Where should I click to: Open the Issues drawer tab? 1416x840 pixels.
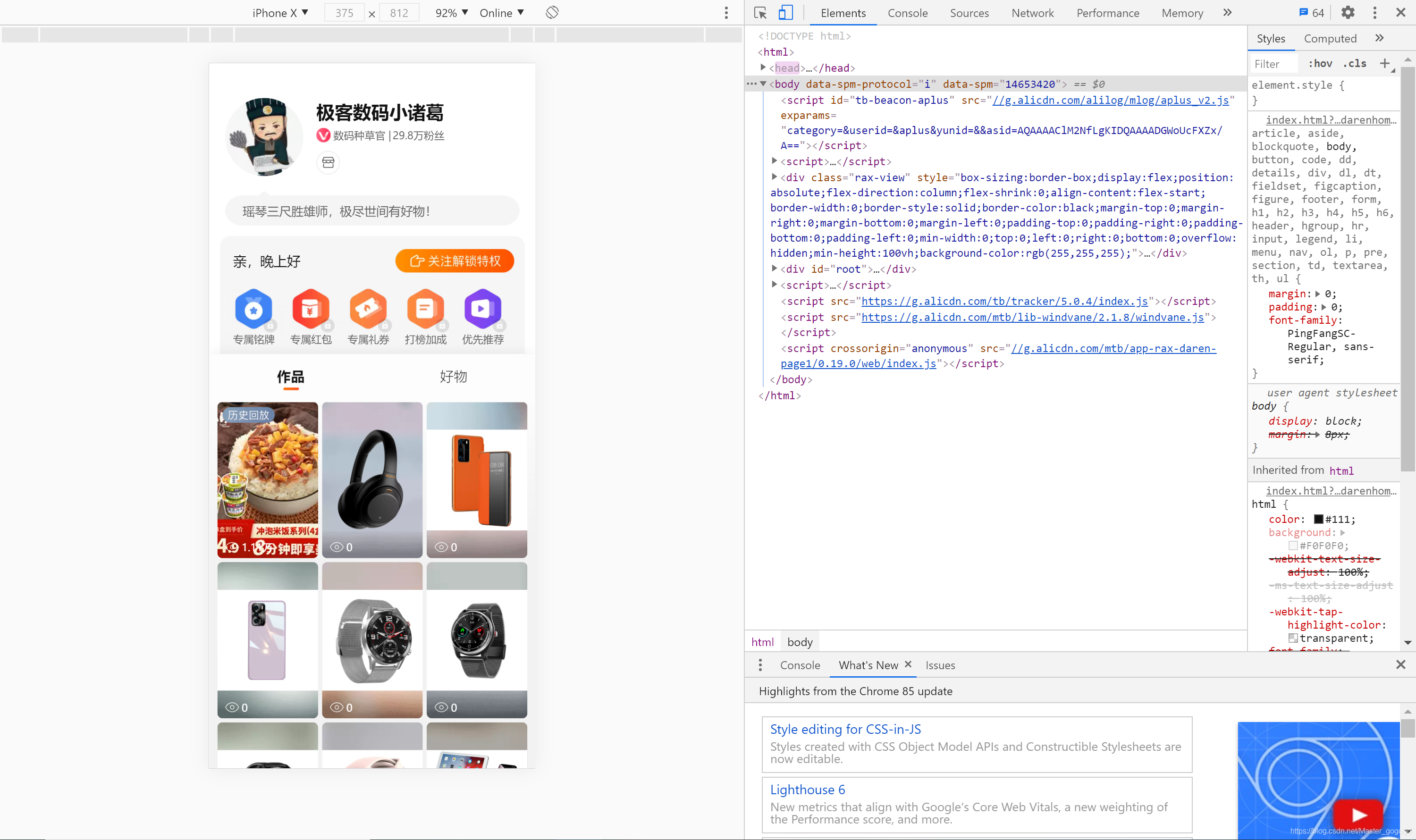pyautogui.click(x=940, y=665)
